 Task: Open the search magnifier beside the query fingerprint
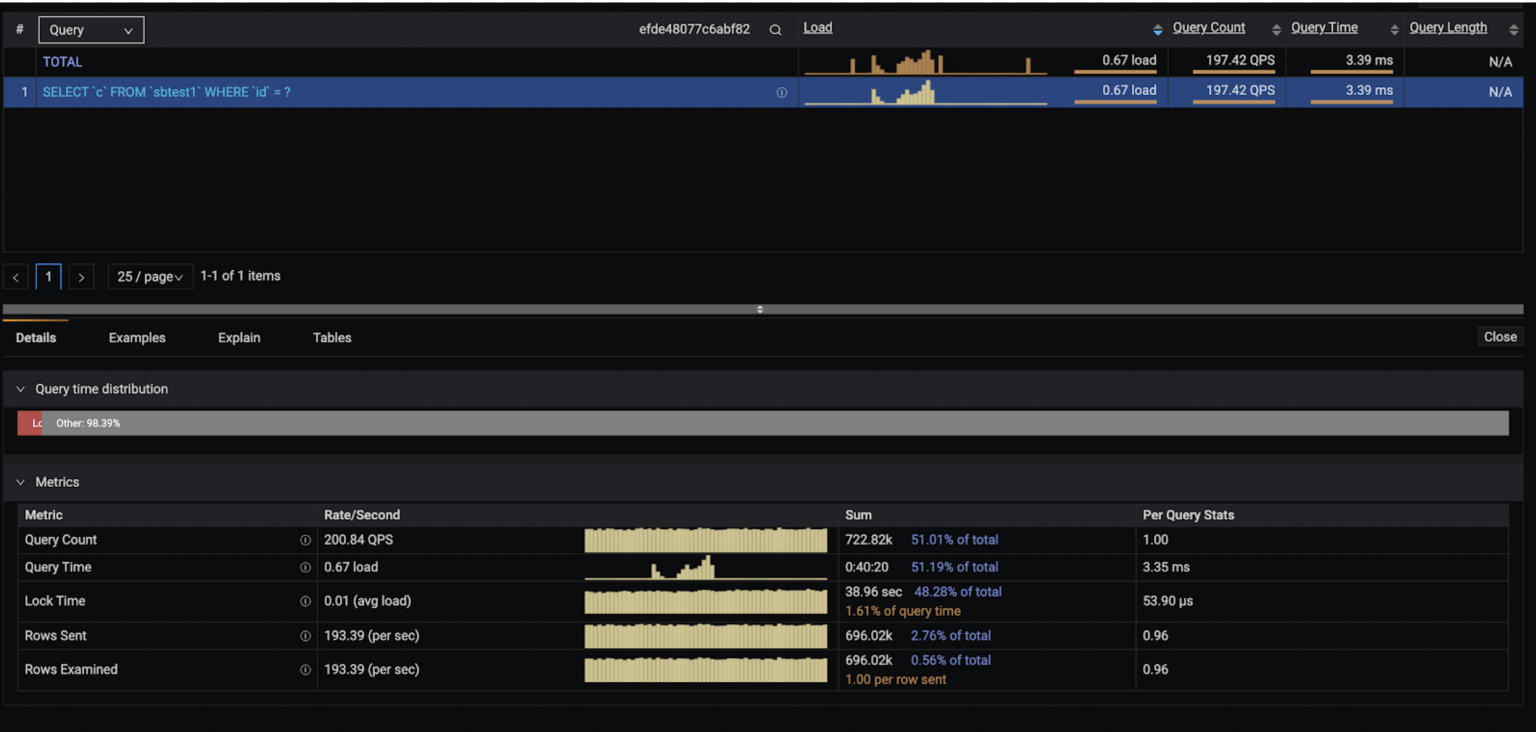(775, 29)
